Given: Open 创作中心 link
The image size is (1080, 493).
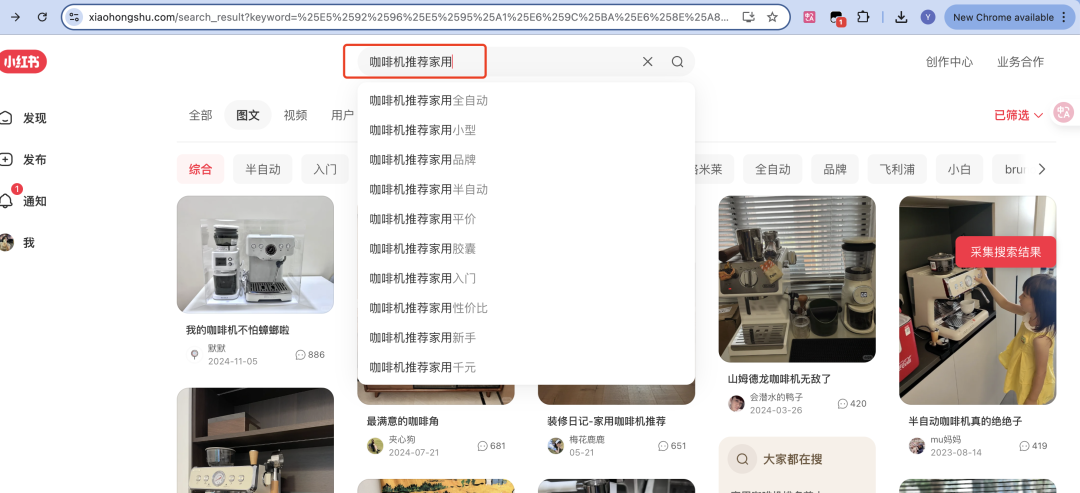Looking at the screenshot, I should click(949, 62).
